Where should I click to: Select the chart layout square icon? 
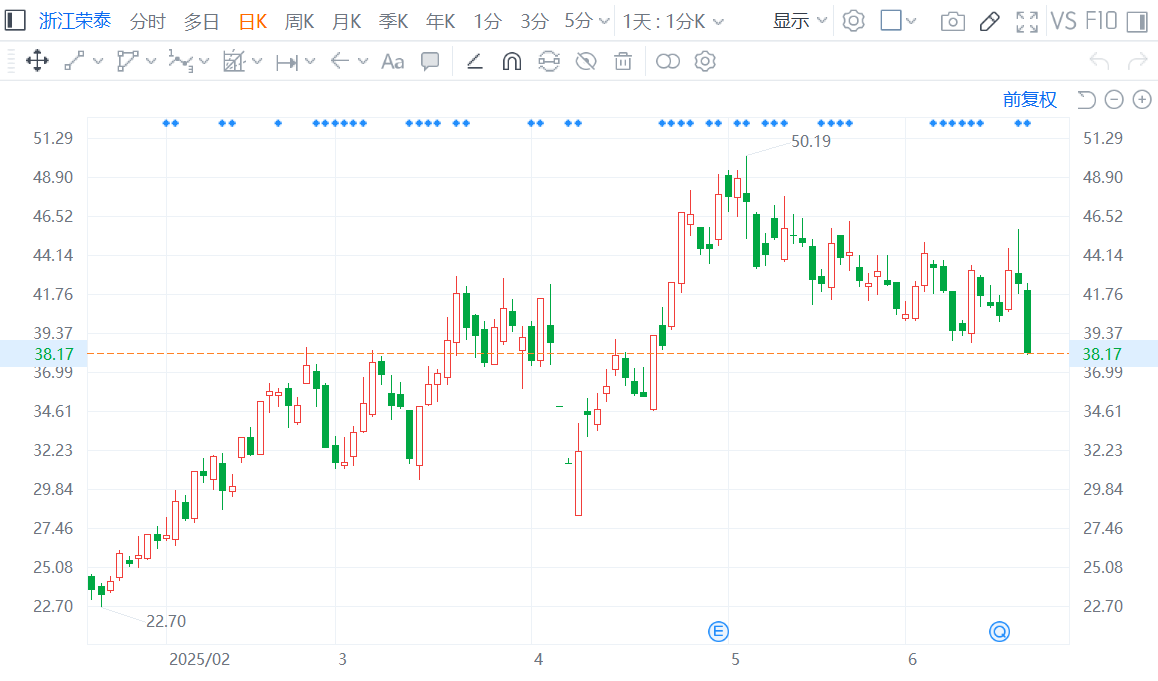(x=891, y=21)
